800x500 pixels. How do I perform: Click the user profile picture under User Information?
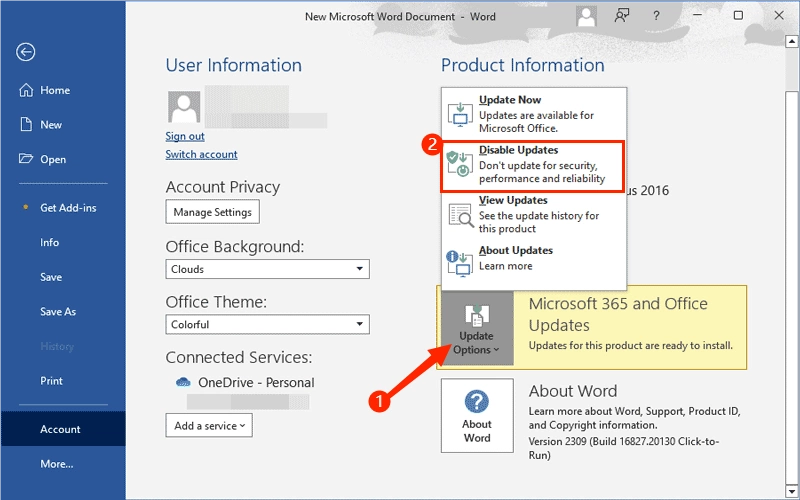click(x=184, y=107)
